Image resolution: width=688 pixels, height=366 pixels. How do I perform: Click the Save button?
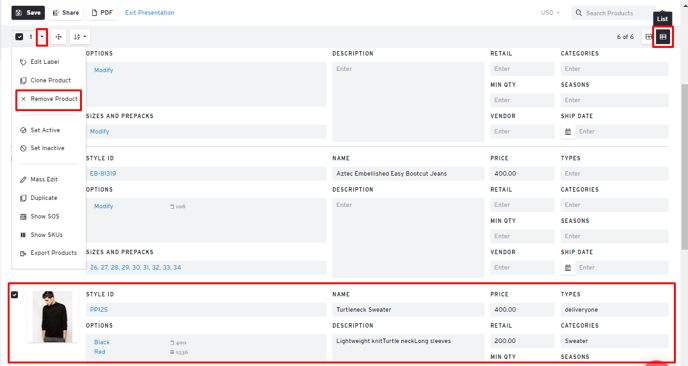coord(28,13)
